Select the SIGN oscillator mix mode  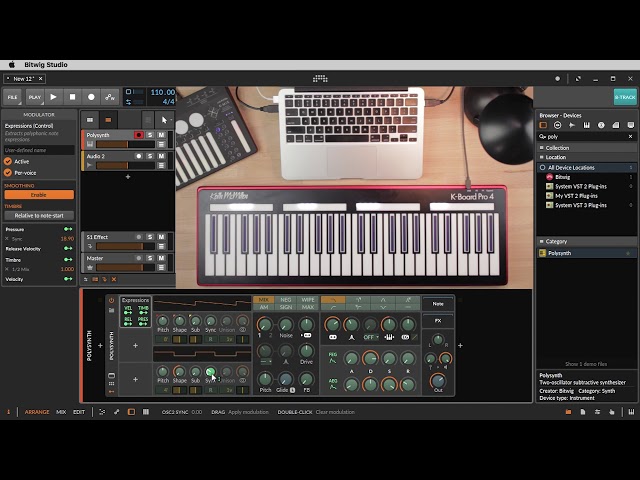286,307
